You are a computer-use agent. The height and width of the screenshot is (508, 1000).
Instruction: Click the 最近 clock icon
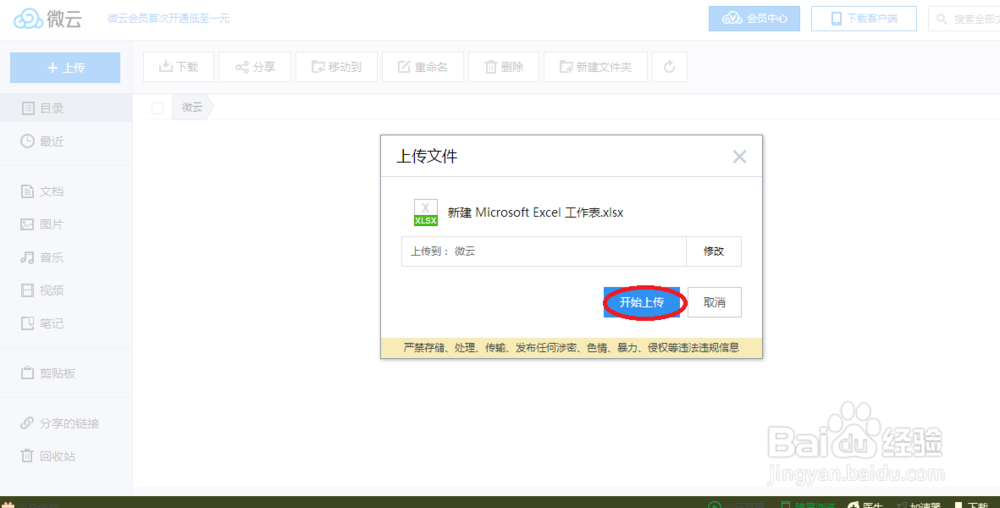pos(27,142)
